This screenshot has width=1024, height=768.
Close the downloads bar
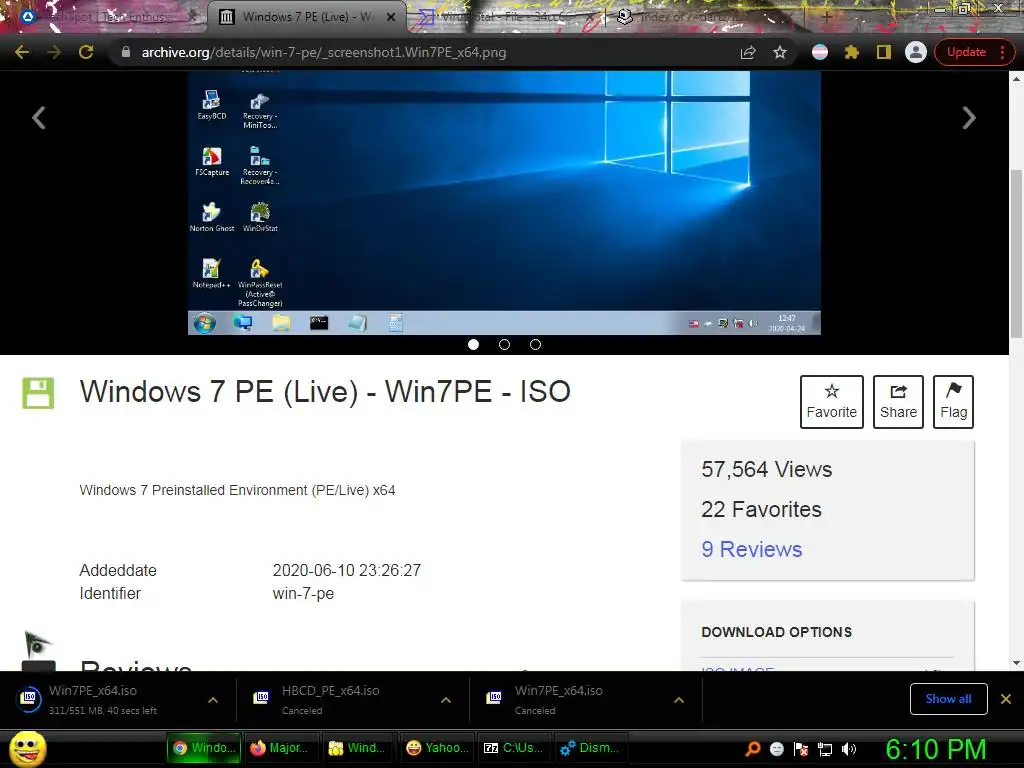click(1006, 699)
